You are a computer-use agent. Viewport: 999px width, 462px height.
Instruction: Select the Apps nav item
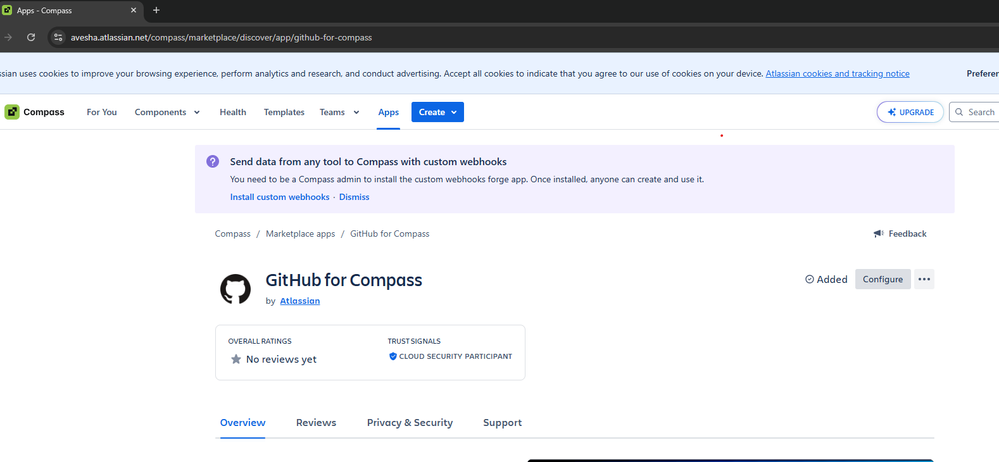coord(389,112)
